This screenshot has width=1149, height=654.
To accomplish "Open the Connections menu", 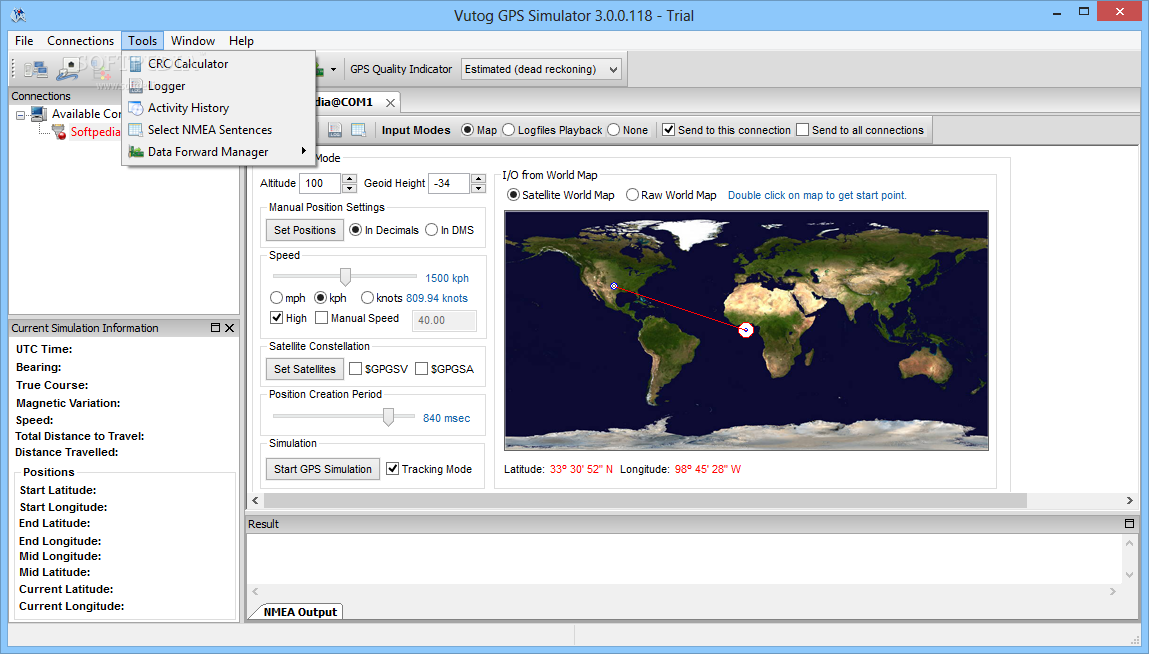I will (81, 41).
